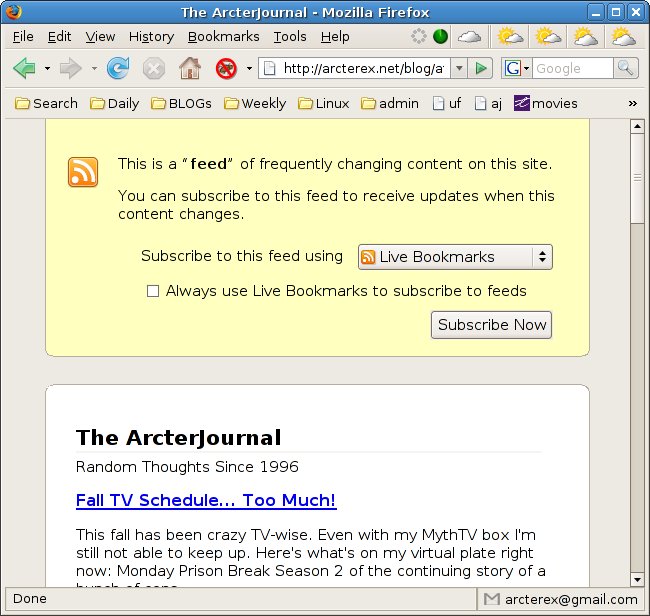The image size is (650, 616).
Task: Click the heading The ArcterJournal
Action: tap(178, 438)
